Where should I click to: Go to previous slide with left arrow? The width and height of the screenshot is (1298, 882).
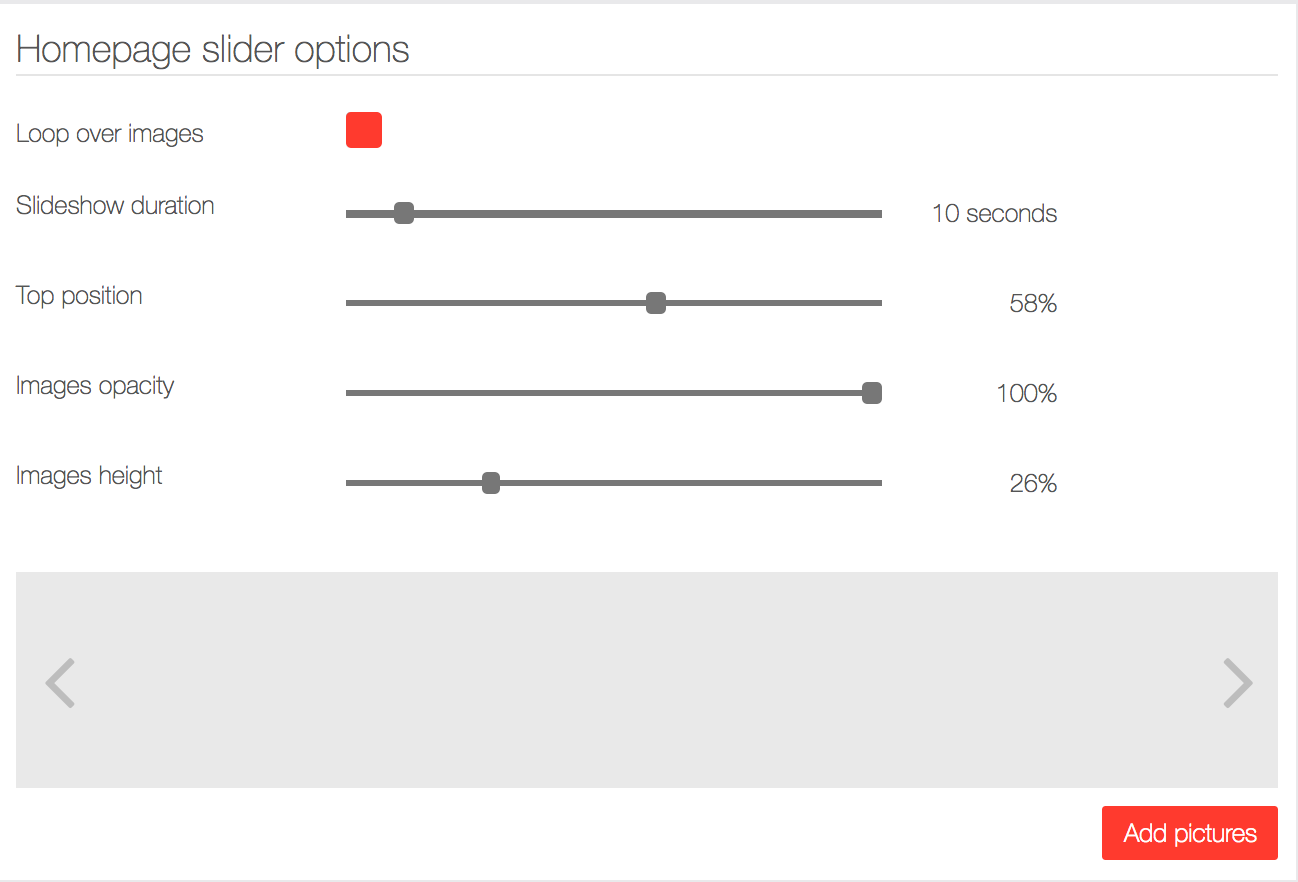click(61, 683)
